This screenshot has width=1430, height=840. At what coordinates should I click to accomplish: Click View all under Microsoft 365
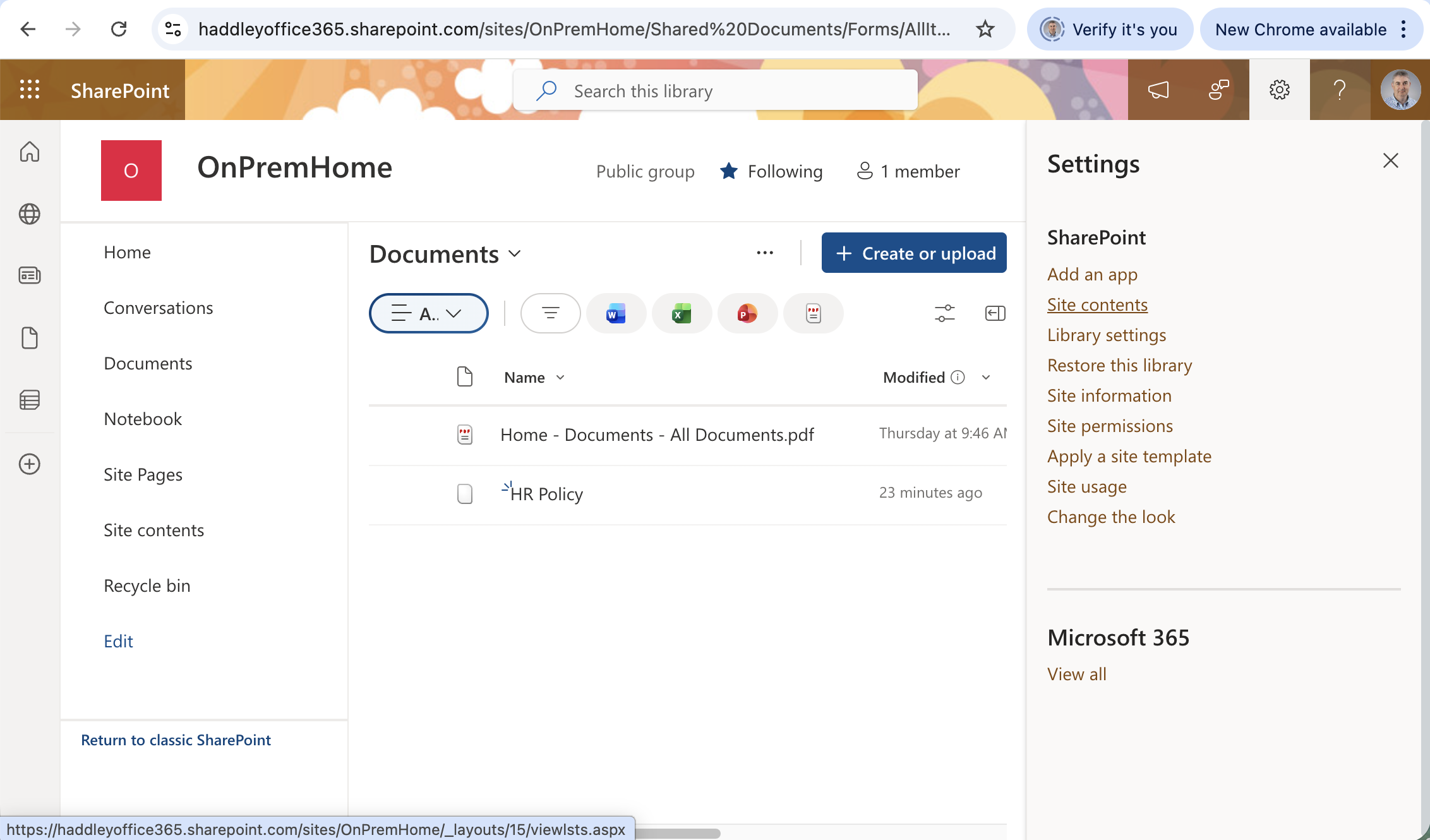coord(1076,674)
